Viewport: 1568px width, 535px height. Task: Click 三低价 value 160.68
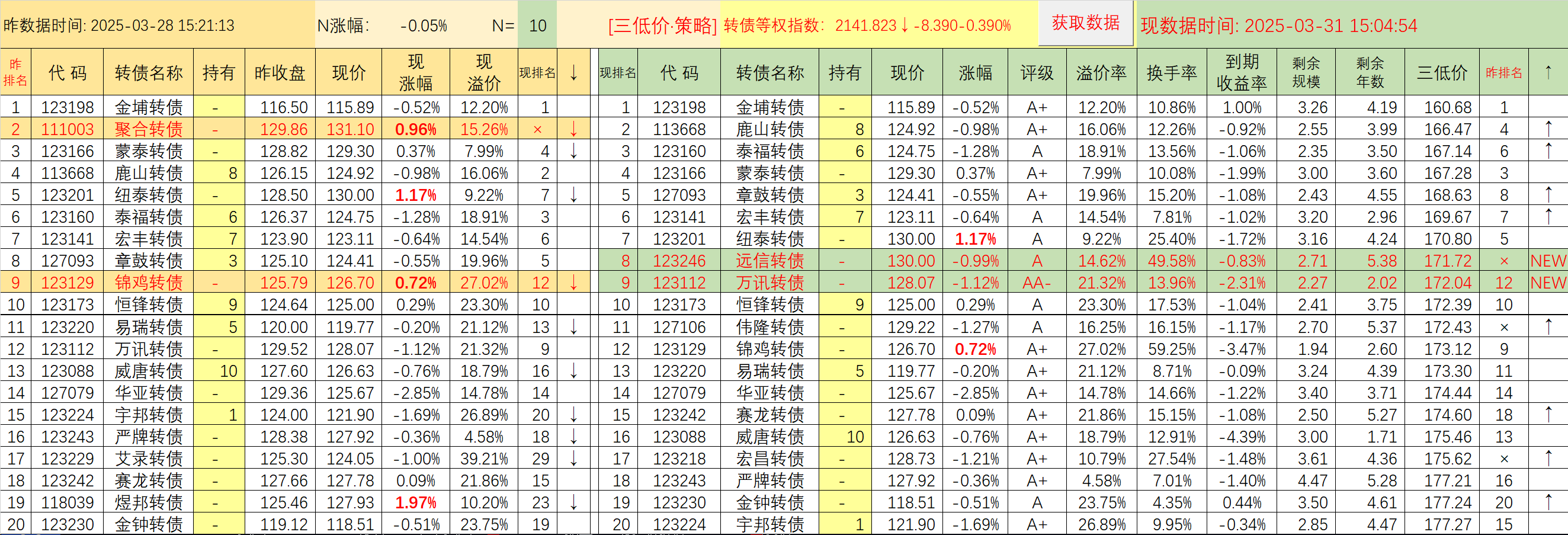tap(1448, 108)
